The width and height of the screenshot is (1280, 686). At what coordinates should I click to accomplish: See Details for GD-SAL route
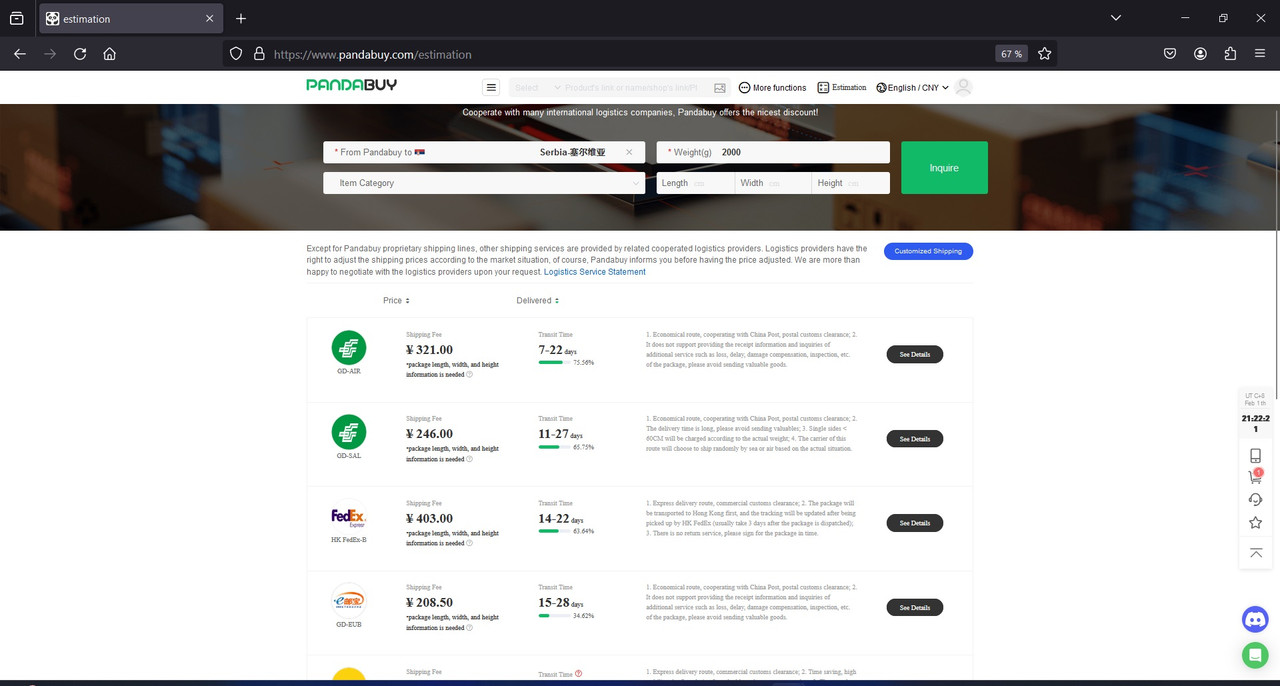(915, 438)
